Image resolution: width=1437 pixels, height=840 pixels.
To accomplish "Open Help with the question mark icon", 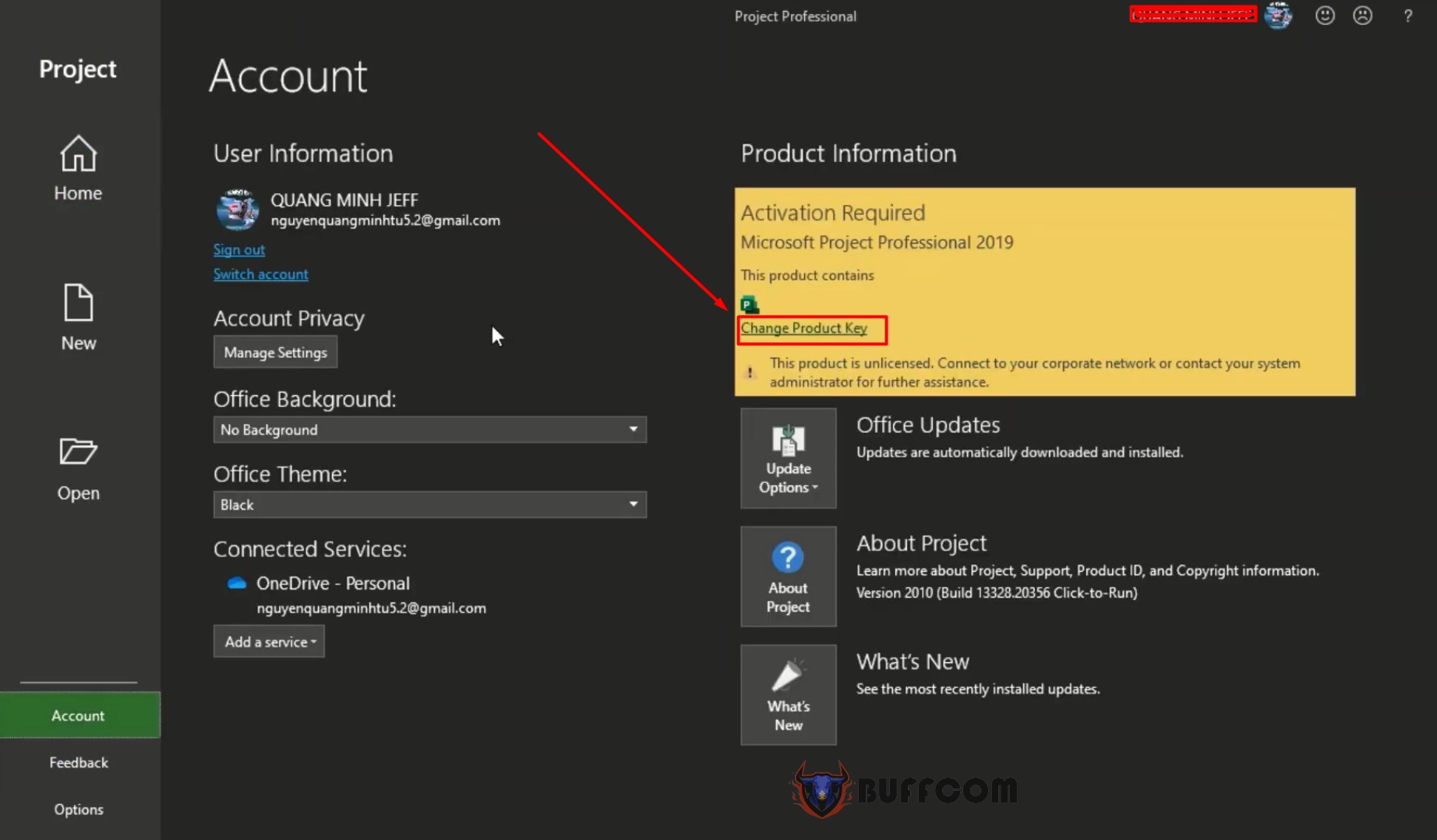I will (x=1407, y=16).
